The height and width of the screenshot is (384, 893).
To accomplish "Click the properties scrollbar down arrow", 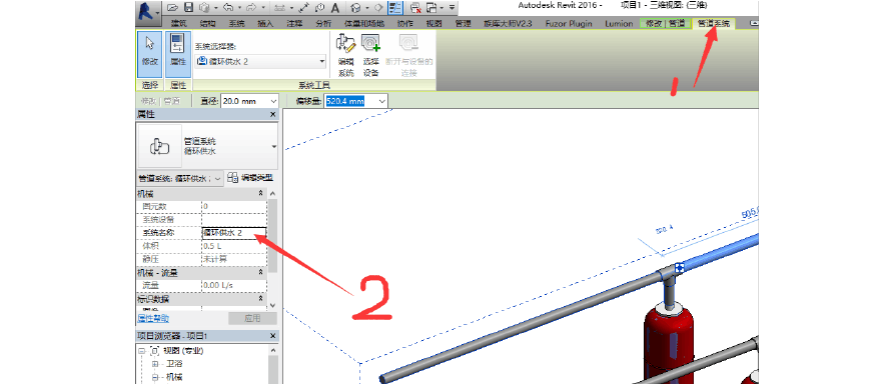I will coord(272,305).
